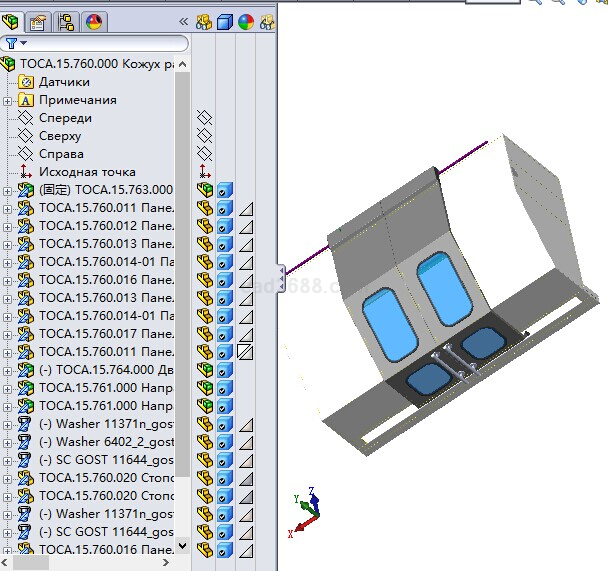Screen dimensions: 608x571
Task: Click the Appearances color sphere column header
Action: point(246,22)
